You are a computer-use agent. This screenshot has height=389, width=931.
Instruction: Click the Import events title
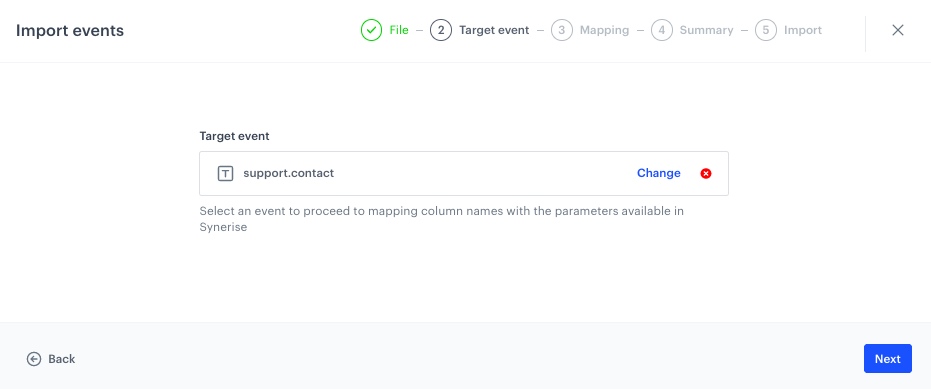(x=70, y=30)
